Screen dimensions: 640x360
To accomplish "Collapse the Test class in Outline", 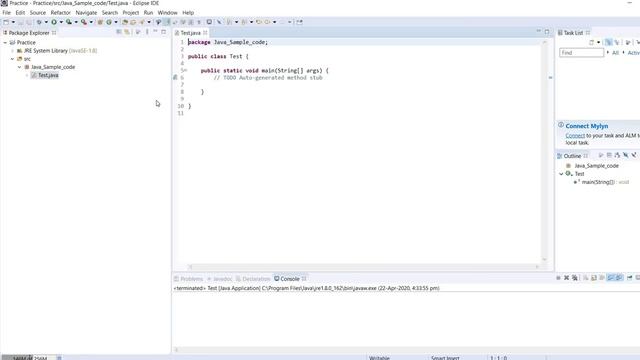I will pyautogui.click(x=561, y=174).
